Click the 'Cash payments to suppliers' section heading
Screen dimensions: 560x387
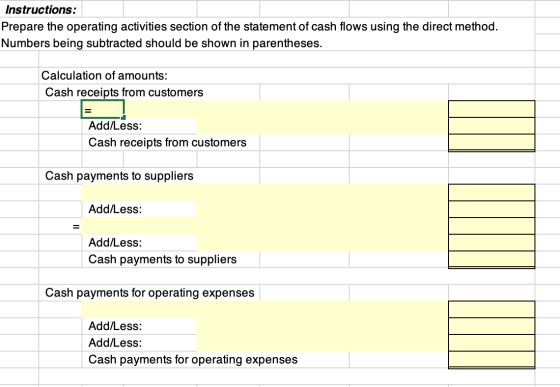coord(119,176)
